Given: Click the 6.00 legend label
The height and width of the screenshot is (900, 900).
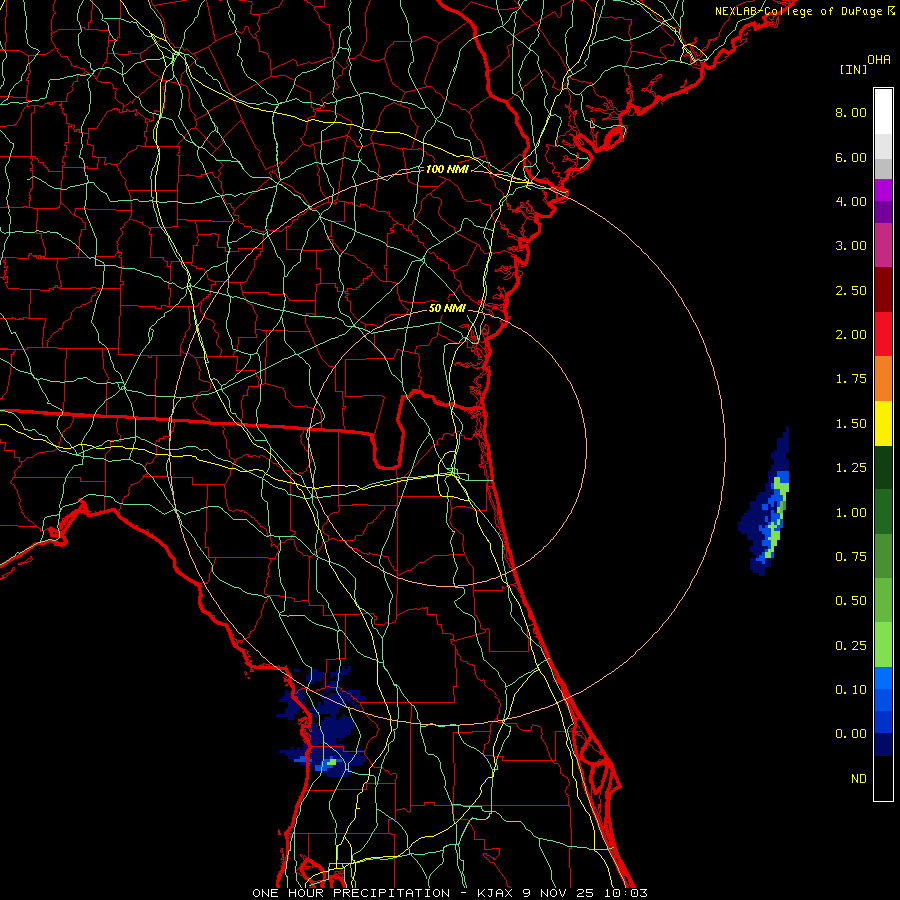Looking at the screenshot, I should pyautogui.click(x=851, y=157).
